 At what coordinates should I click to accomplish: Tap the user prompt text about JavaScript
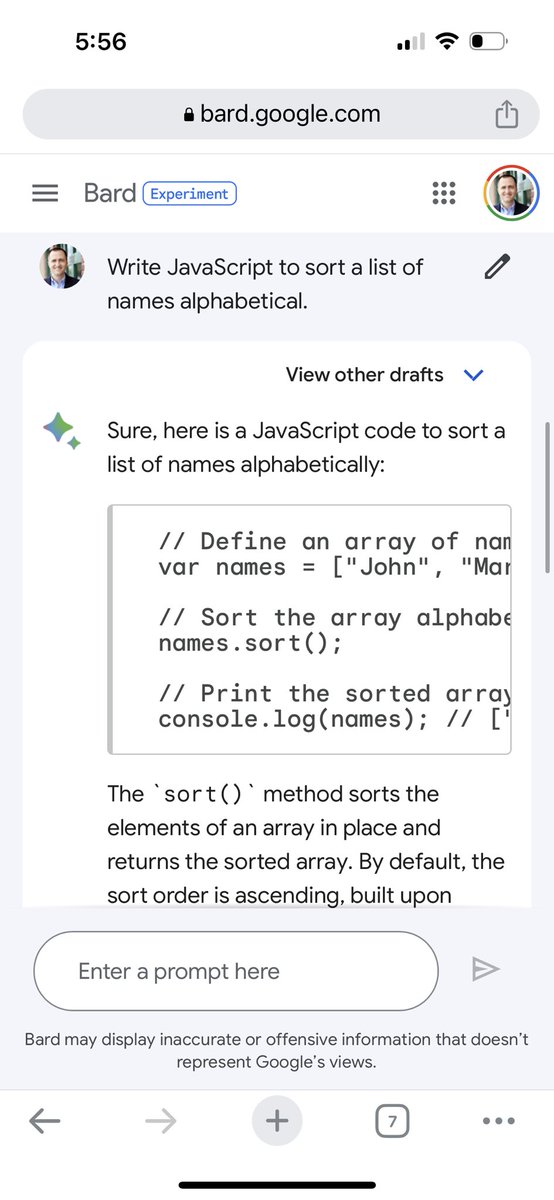tap(265, 283)
